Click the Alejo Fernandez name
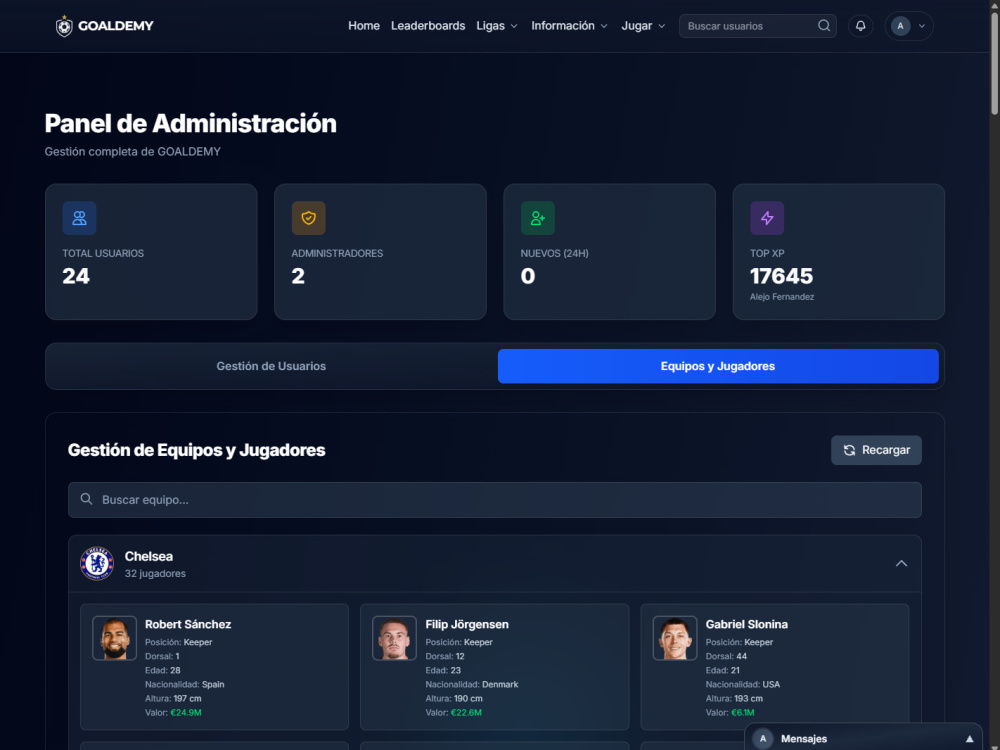 click(x=782, y=297)
